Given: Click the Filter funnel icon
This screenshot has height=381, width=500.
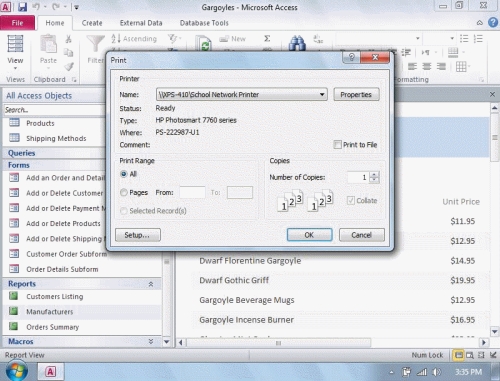Looking at the screenshot, I should point(95,44).
